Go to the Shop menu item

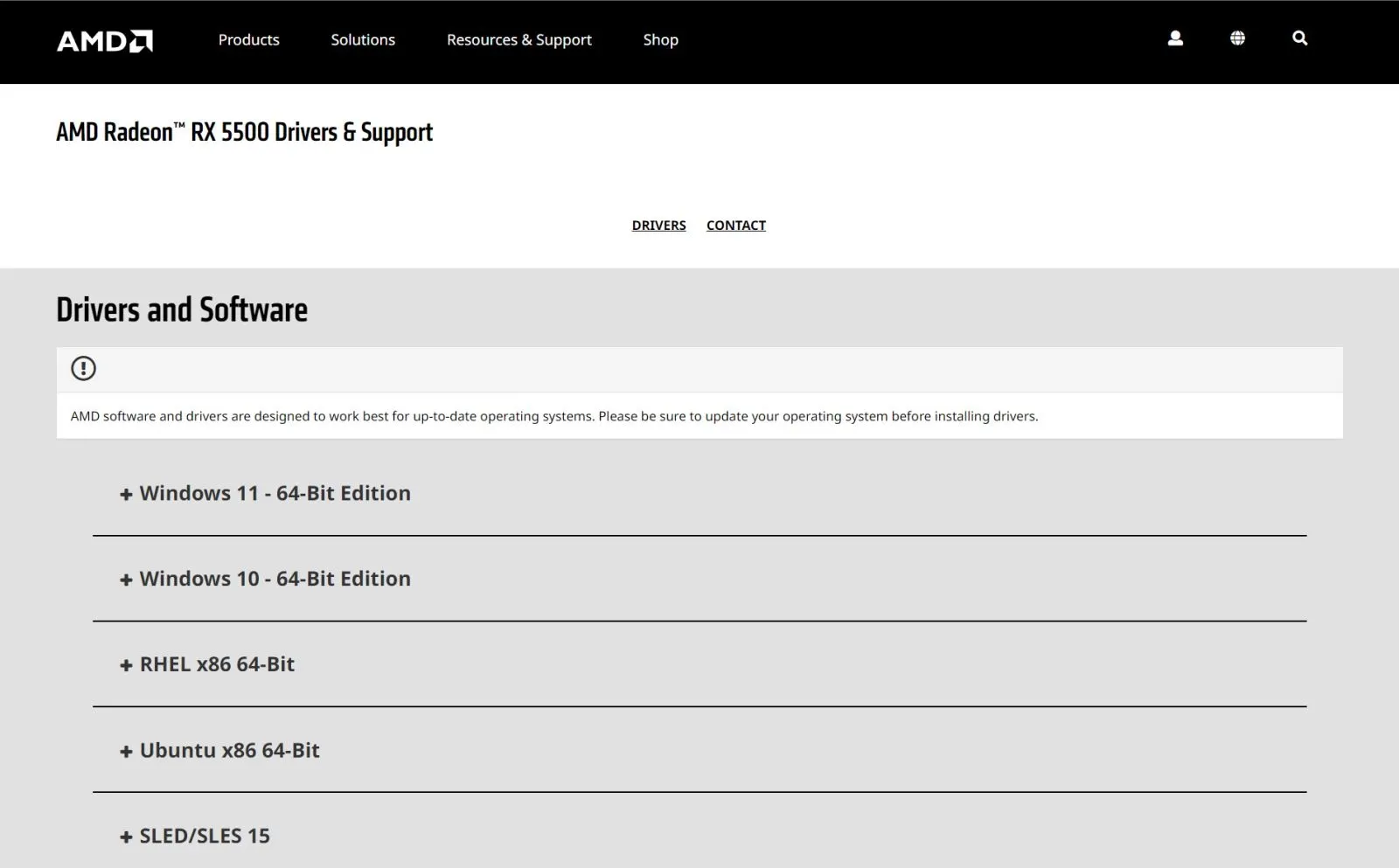(x=660, y=40)
